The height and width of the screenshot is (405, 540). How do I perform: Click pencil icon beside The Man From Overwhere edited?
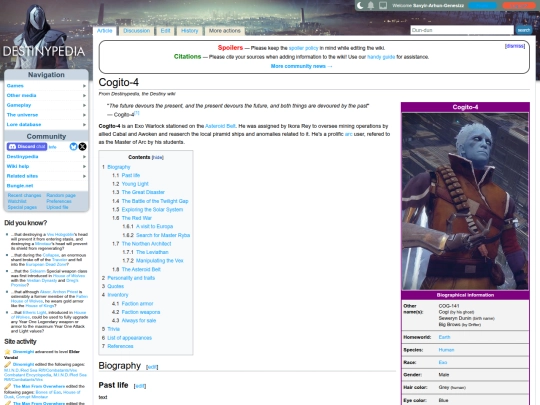[x=7, y=386]
